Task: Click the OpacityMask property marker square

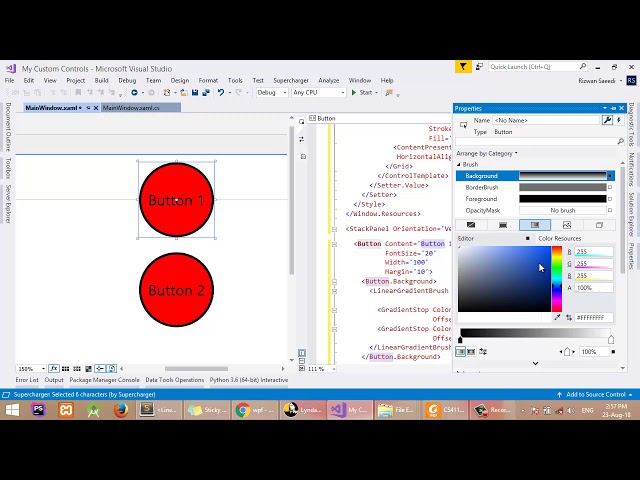Action: point(610,210)
